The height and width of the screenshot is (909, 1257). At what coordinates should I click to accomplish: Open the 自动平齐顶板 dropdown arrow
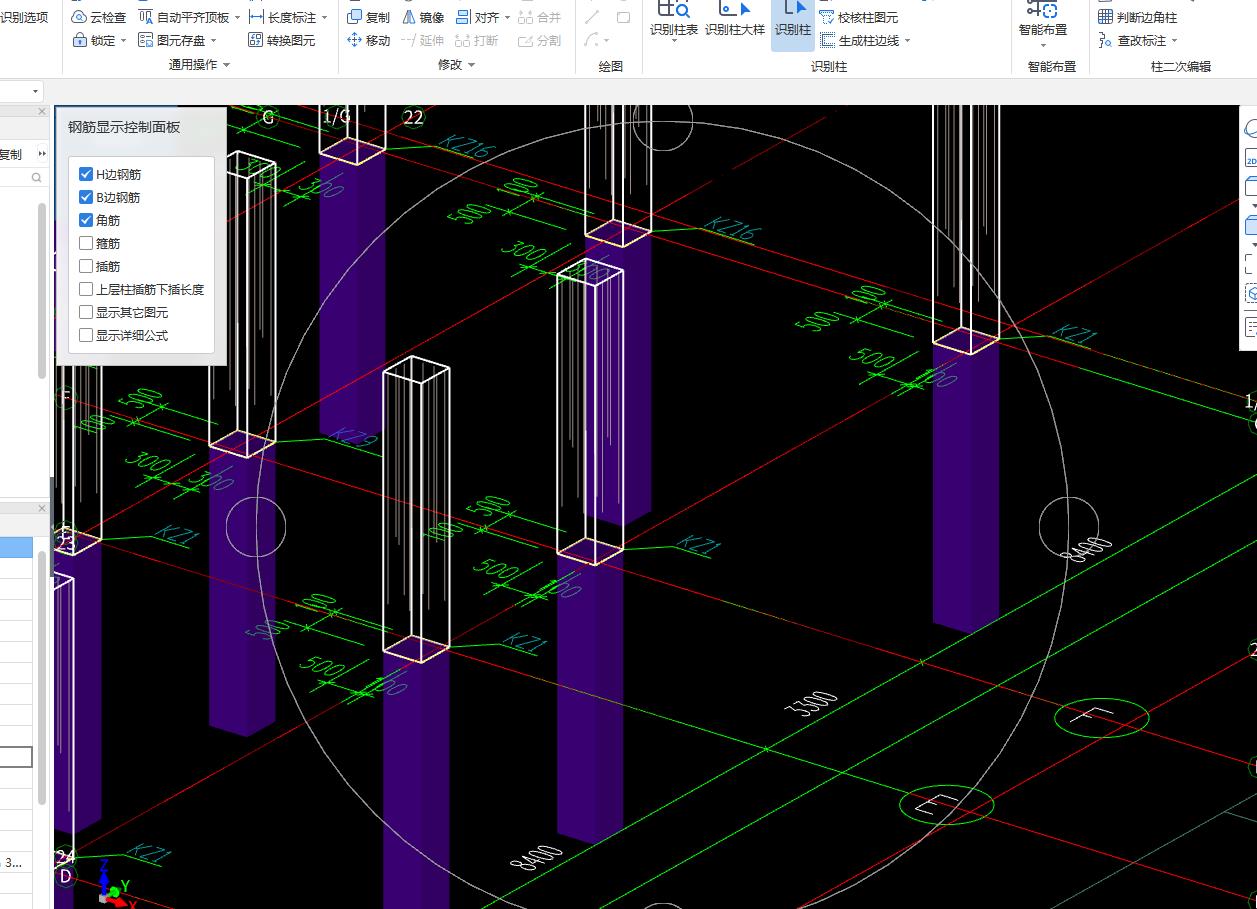click(x=236, y=18)
